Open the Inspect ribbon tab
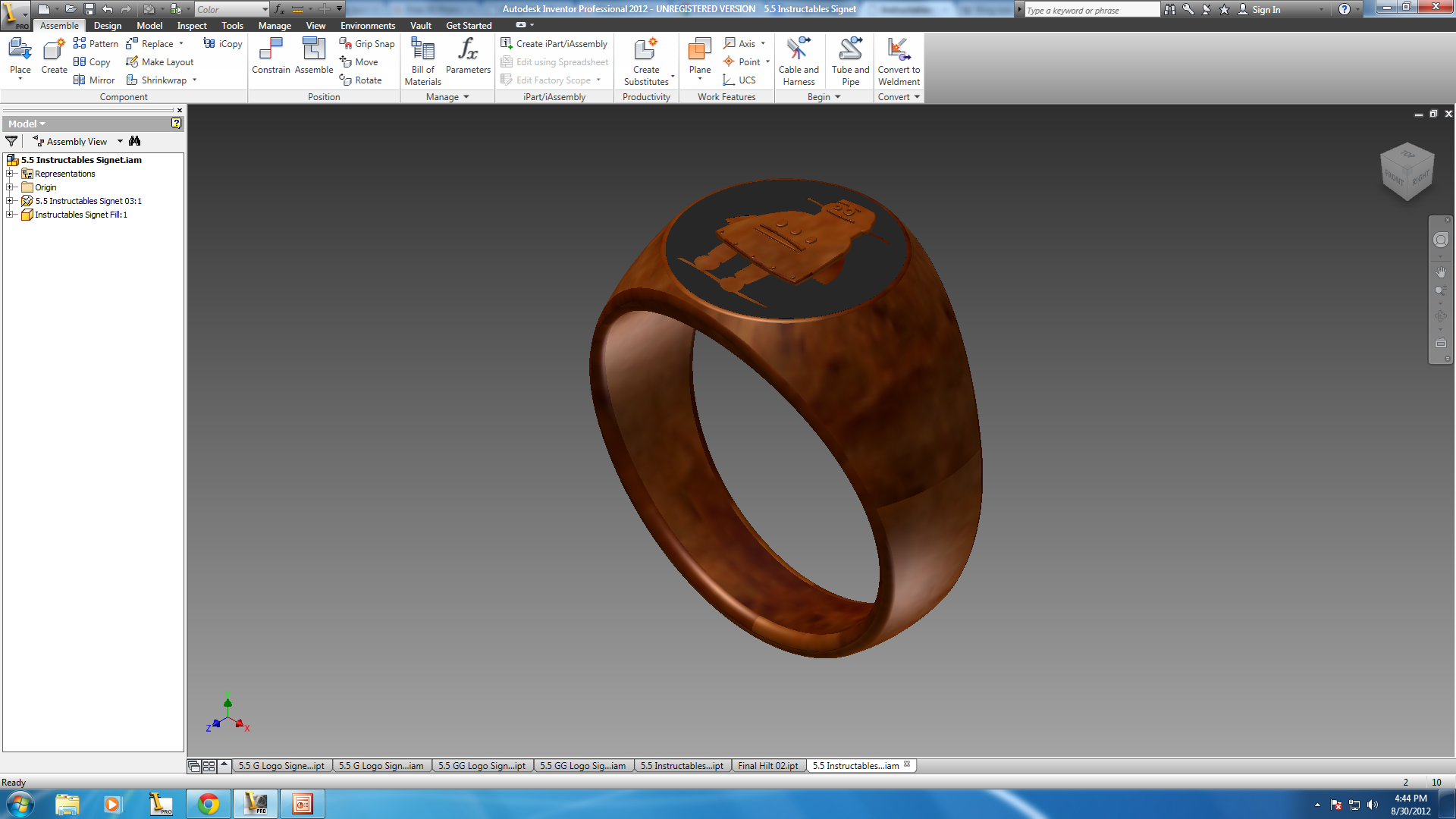1456x819 pixels. pyautogui.click(x=192, y=25)
